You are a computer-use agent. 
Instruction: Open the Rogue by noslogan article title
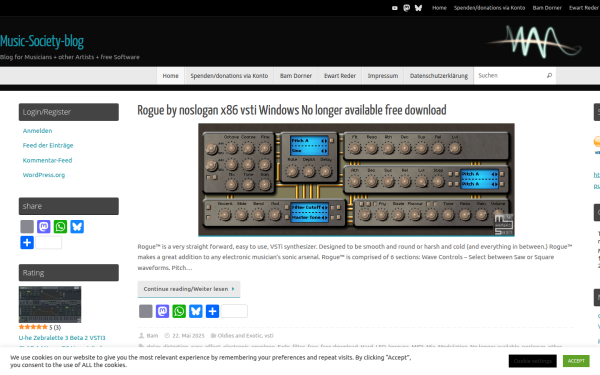pyautogui.click(x=292, y=110)
